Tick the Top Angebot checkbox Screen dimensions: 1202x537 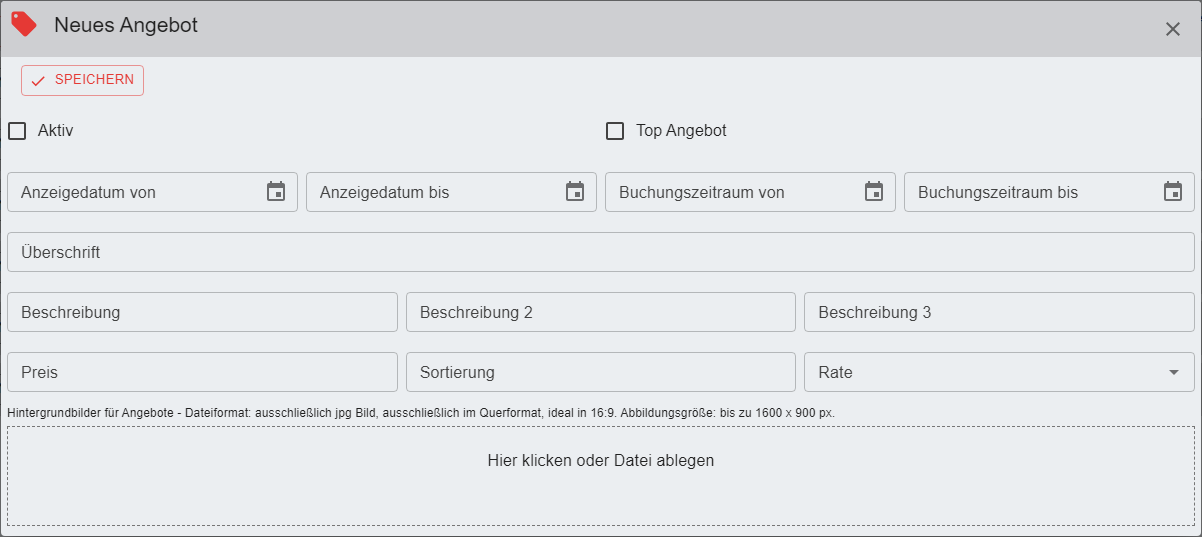tap(615, 131)
